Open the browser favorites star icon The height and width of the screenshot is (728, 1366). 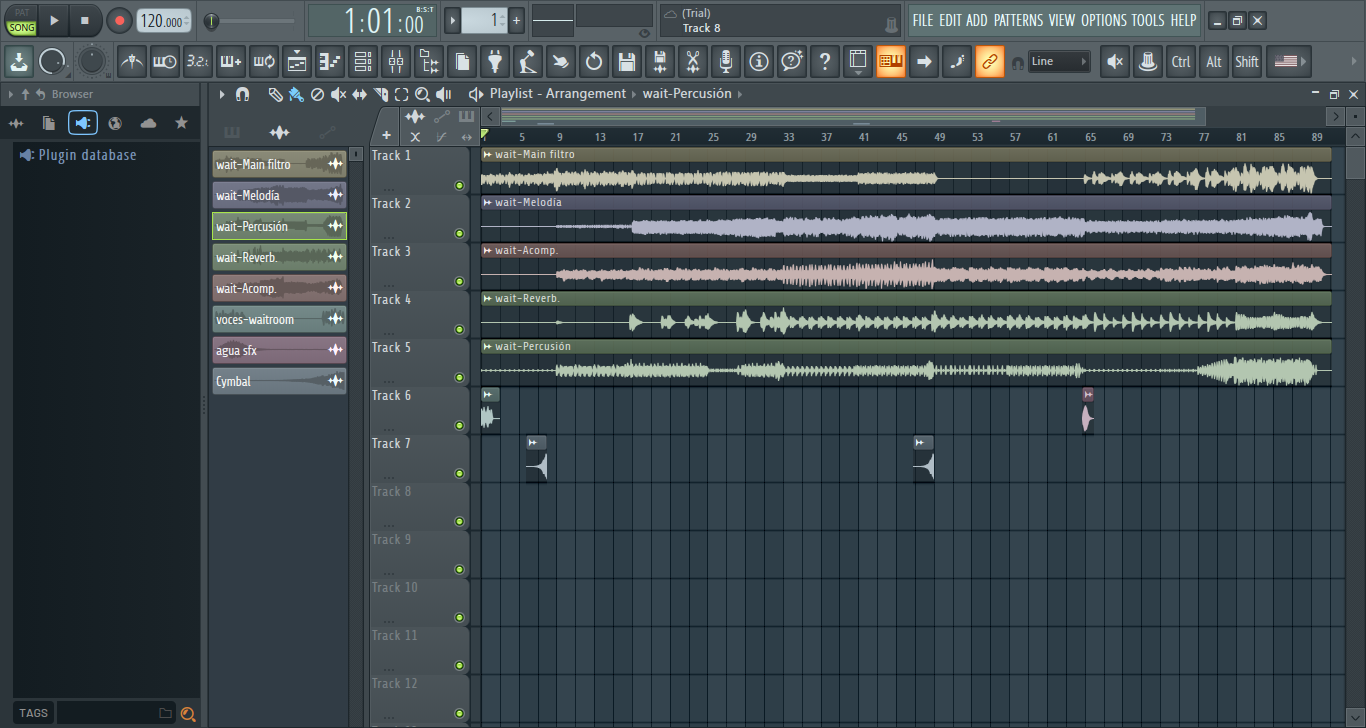tap(181, 123)
